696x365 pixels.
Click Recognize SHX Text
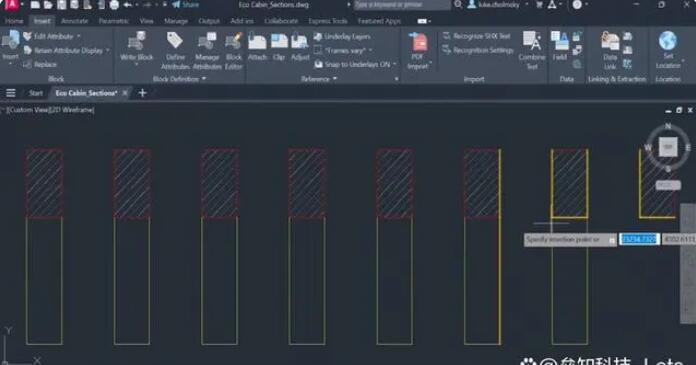coord(477,36)
